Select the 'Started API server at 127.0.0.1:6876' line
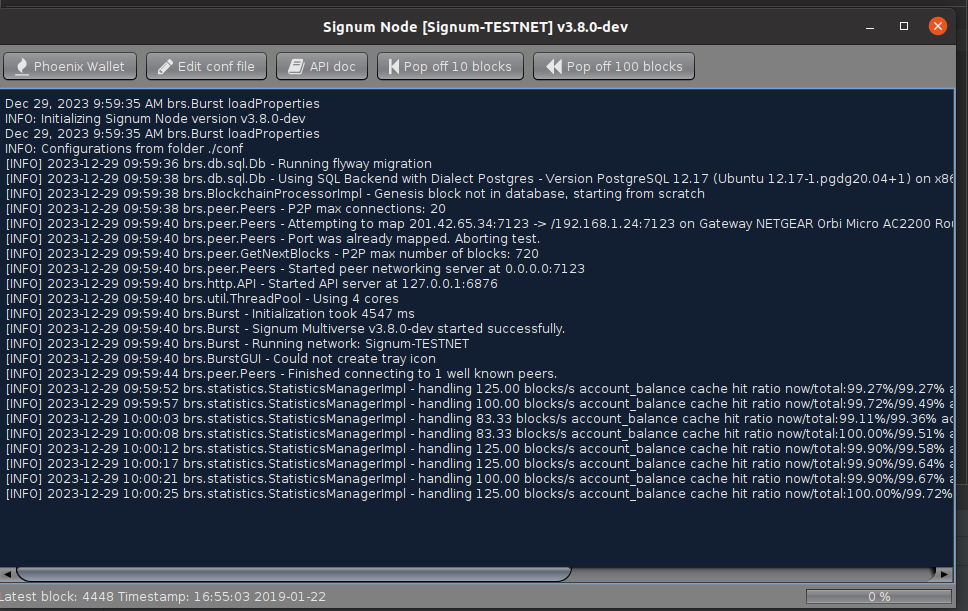968x611 pixels. pyautogui.click(x=251, y=284)
